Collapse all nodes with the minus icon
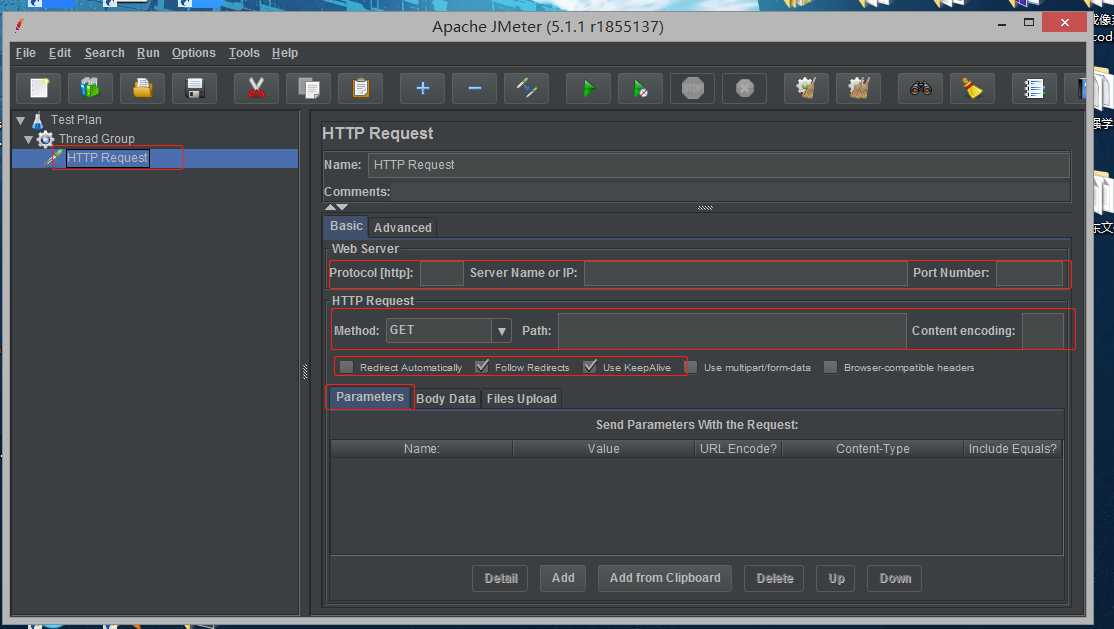 (x=475, y=88)
